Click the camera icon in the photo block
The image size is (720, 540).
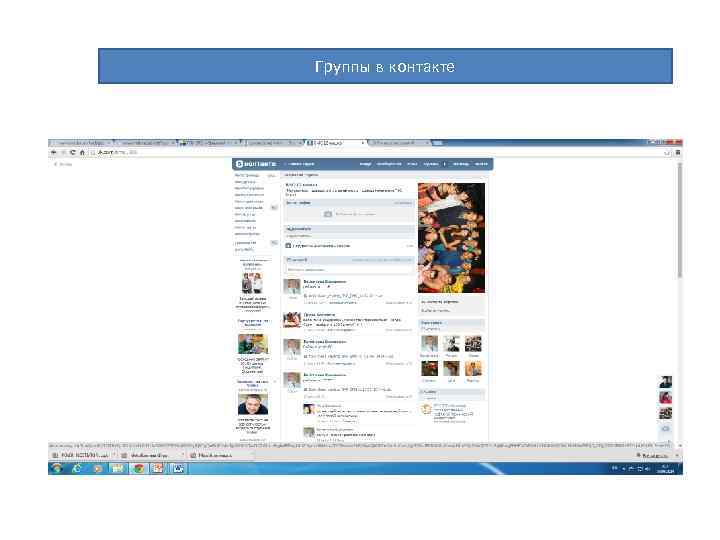coord(328,214)
